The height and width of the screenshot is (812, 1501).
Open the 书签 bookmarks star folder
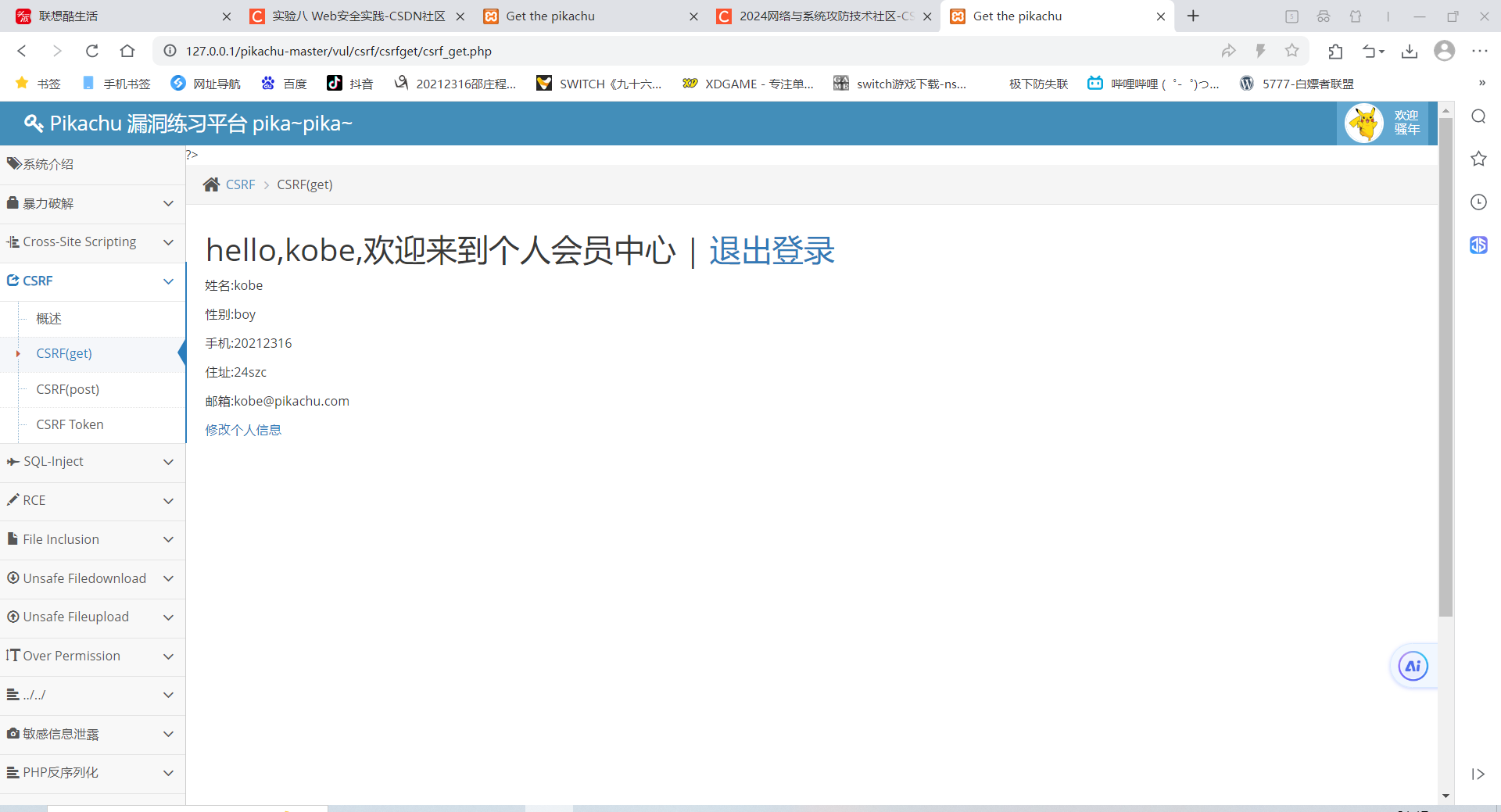[38, 84]
